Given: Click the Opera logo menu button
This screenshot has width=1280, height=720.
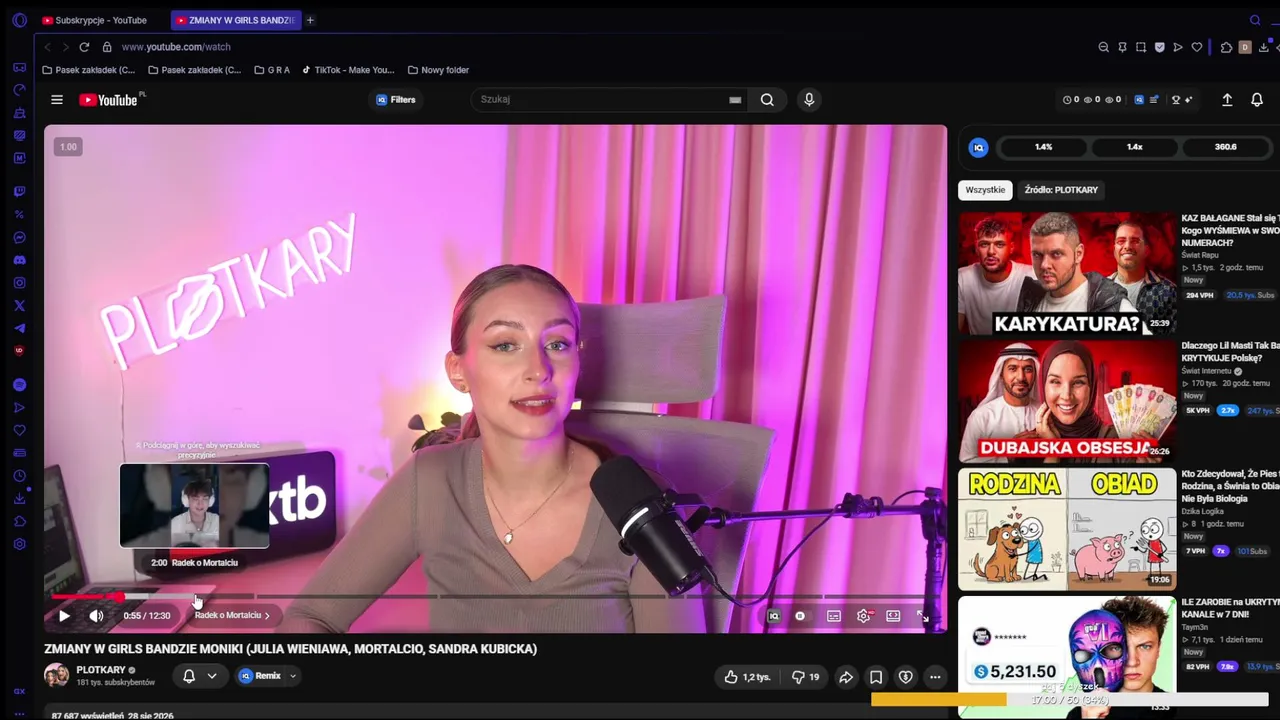Looking at the screenshot, I should (x=19, y=20).
